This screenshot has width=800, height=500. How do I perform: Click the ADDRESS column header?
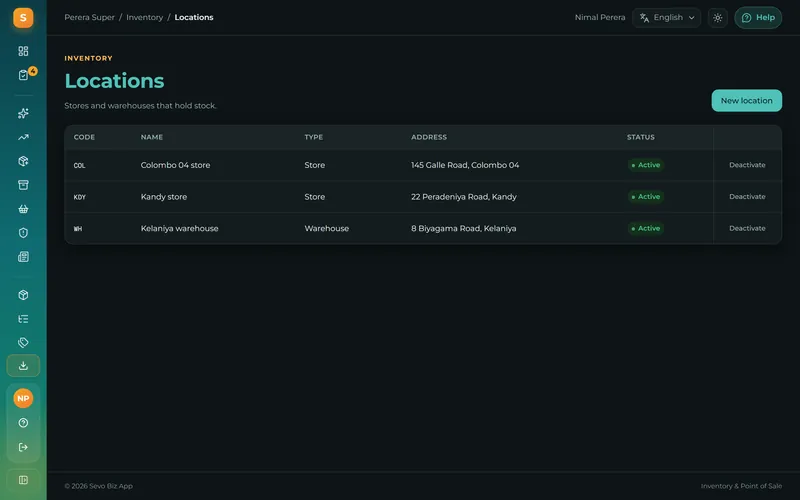click(x=429, y=137)
